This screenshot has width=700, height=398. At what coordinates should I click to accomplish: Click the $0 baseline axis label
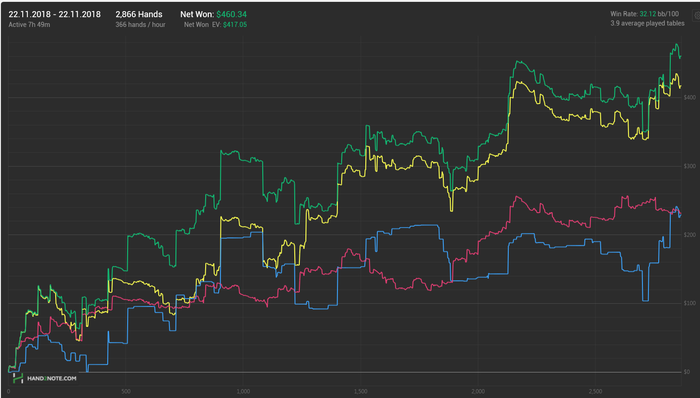[687, 372]
